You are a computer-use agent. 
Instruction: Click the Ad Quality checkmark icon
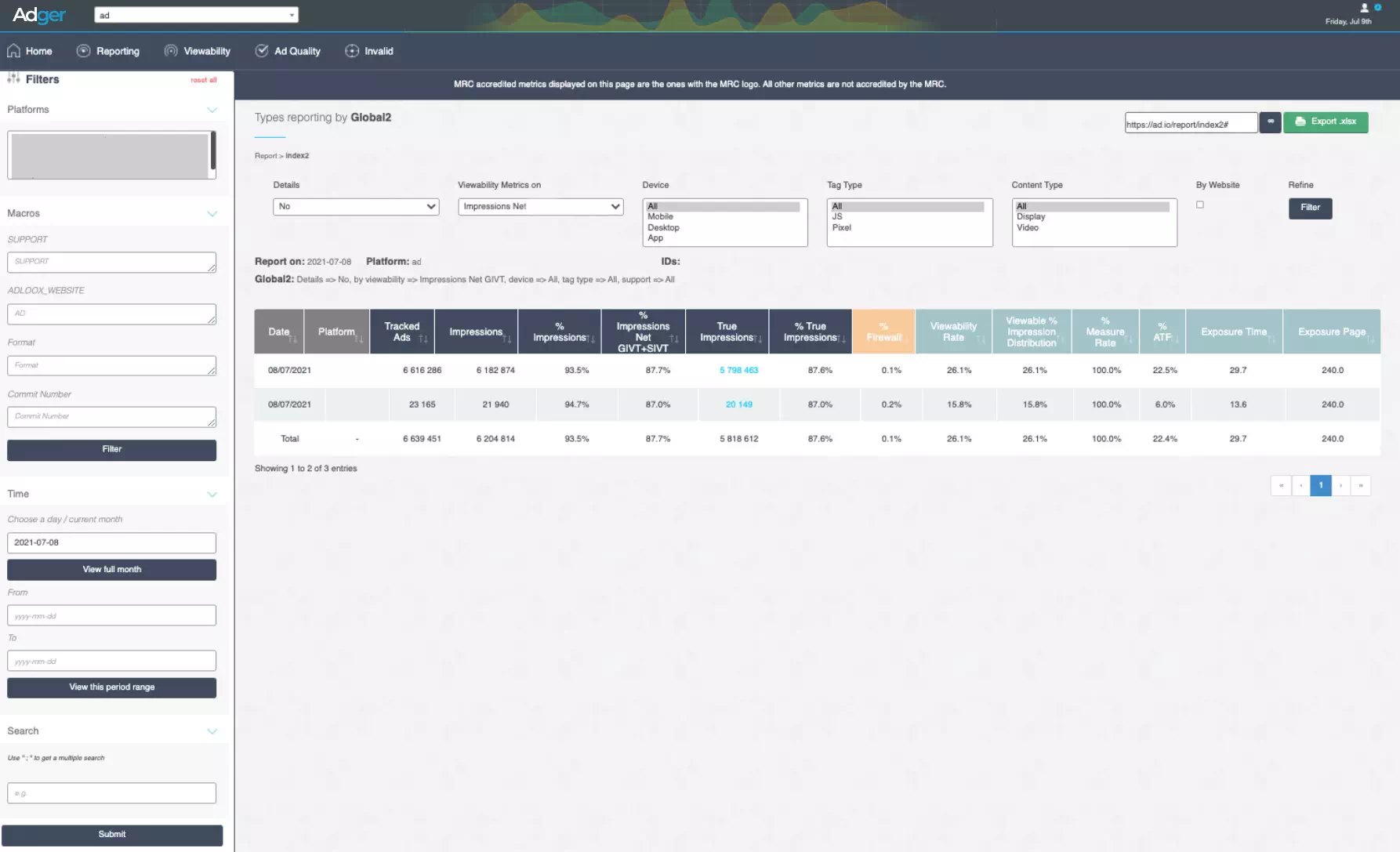pyautogui.click(x=262, y=51)
